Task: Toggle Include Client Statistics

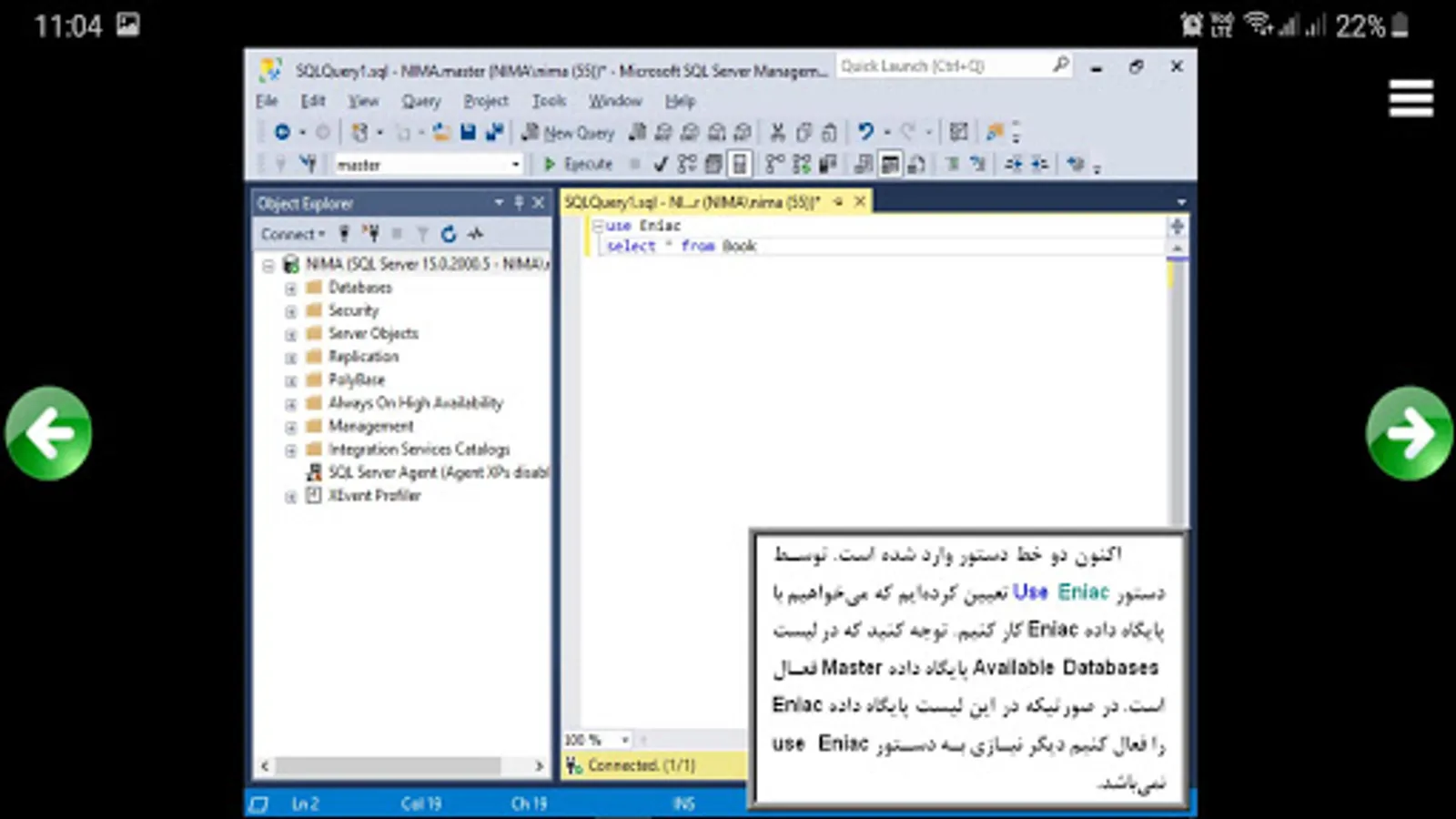Action: (827, 164)
